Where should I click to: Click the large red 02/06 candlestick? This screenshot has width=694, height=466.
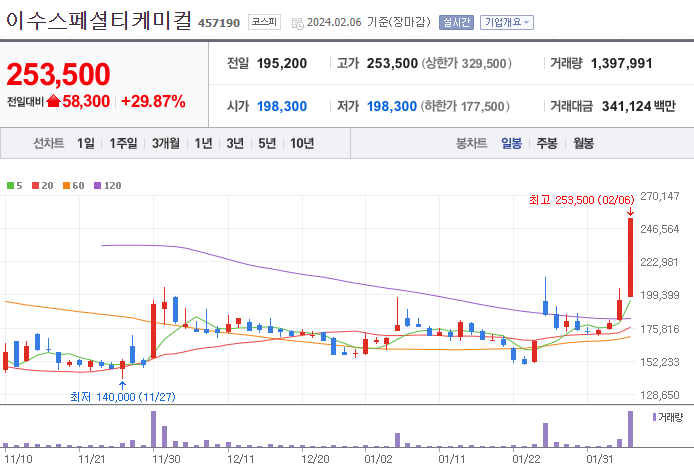pyautogui.click(x=630, y=257)
